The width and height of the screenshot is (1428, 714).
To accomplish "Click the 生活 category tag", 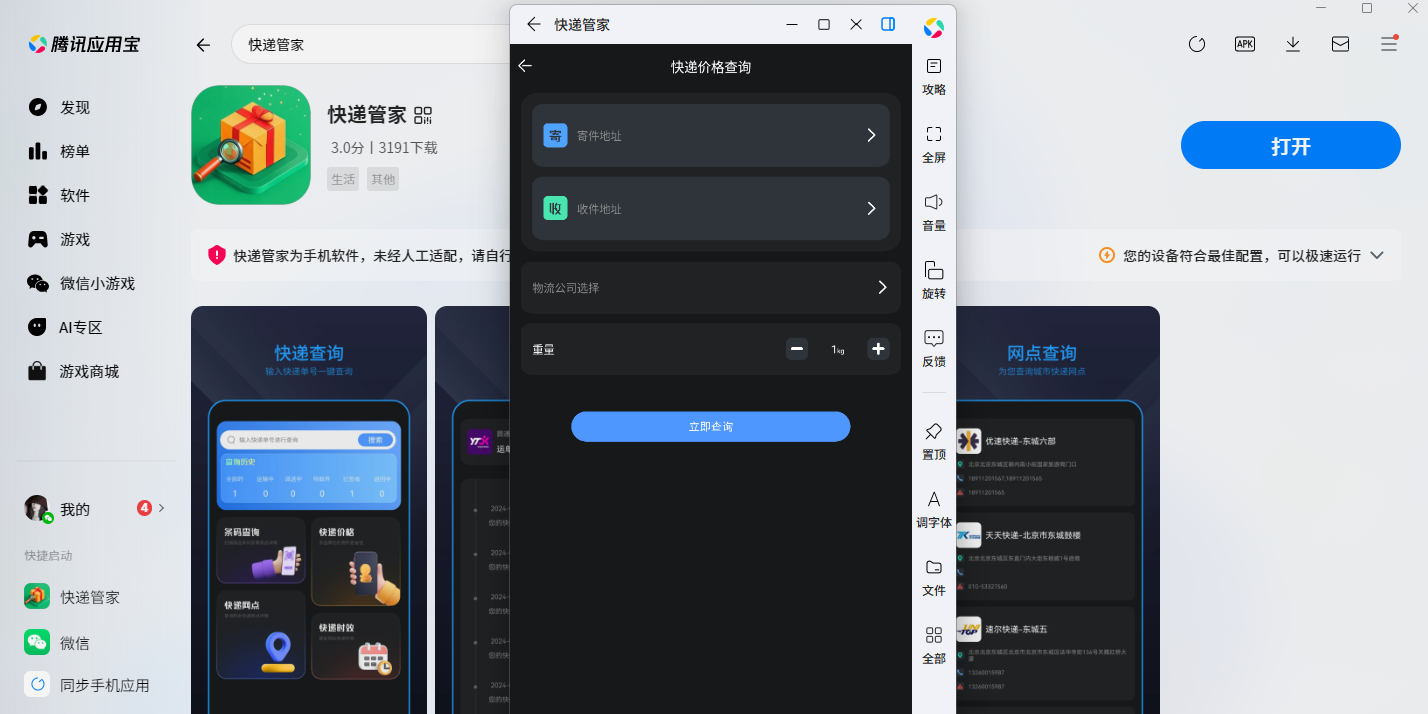I will pyautogui.click(x=343, y=179).
